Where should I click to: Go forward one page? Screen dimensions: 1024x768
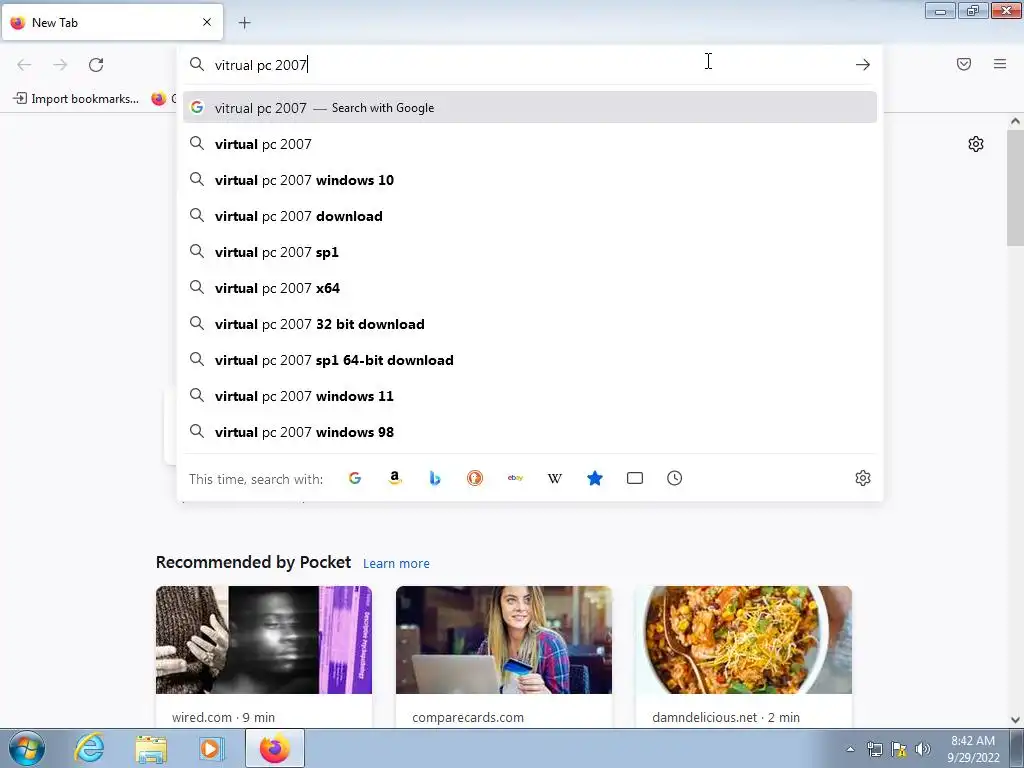[x=60, y=65]
